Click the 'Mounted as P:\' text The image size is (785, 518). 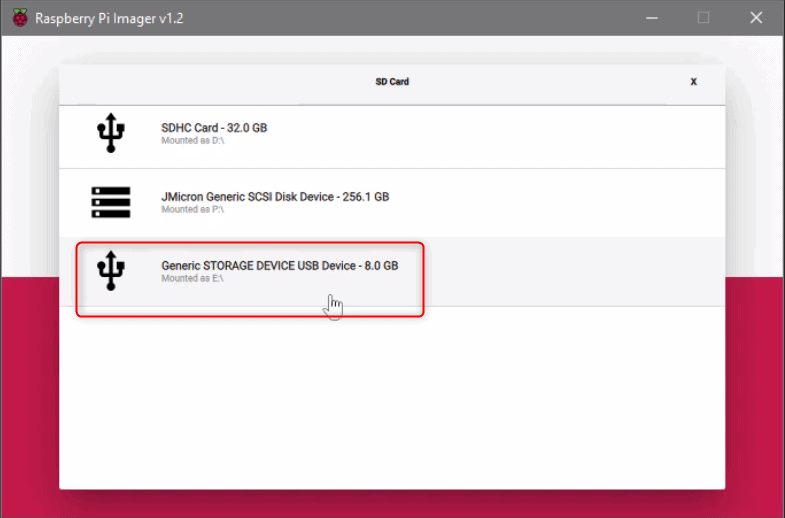coord(193,209)
